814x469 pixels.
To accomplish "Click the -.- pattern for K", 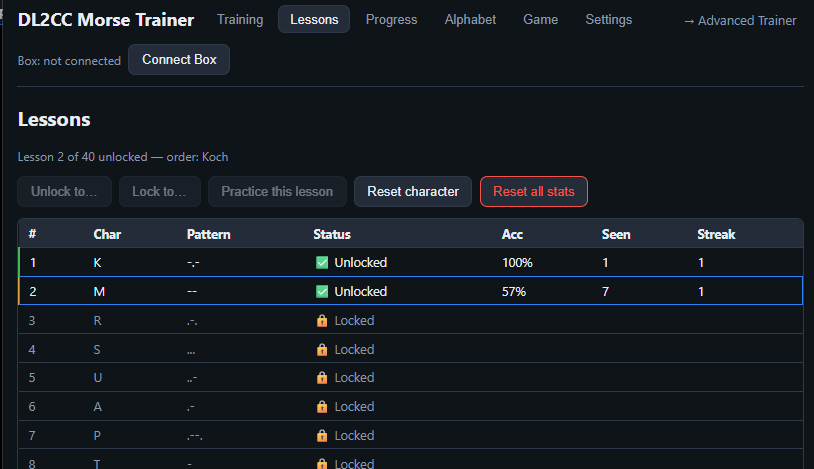I will tap(193, 263).
